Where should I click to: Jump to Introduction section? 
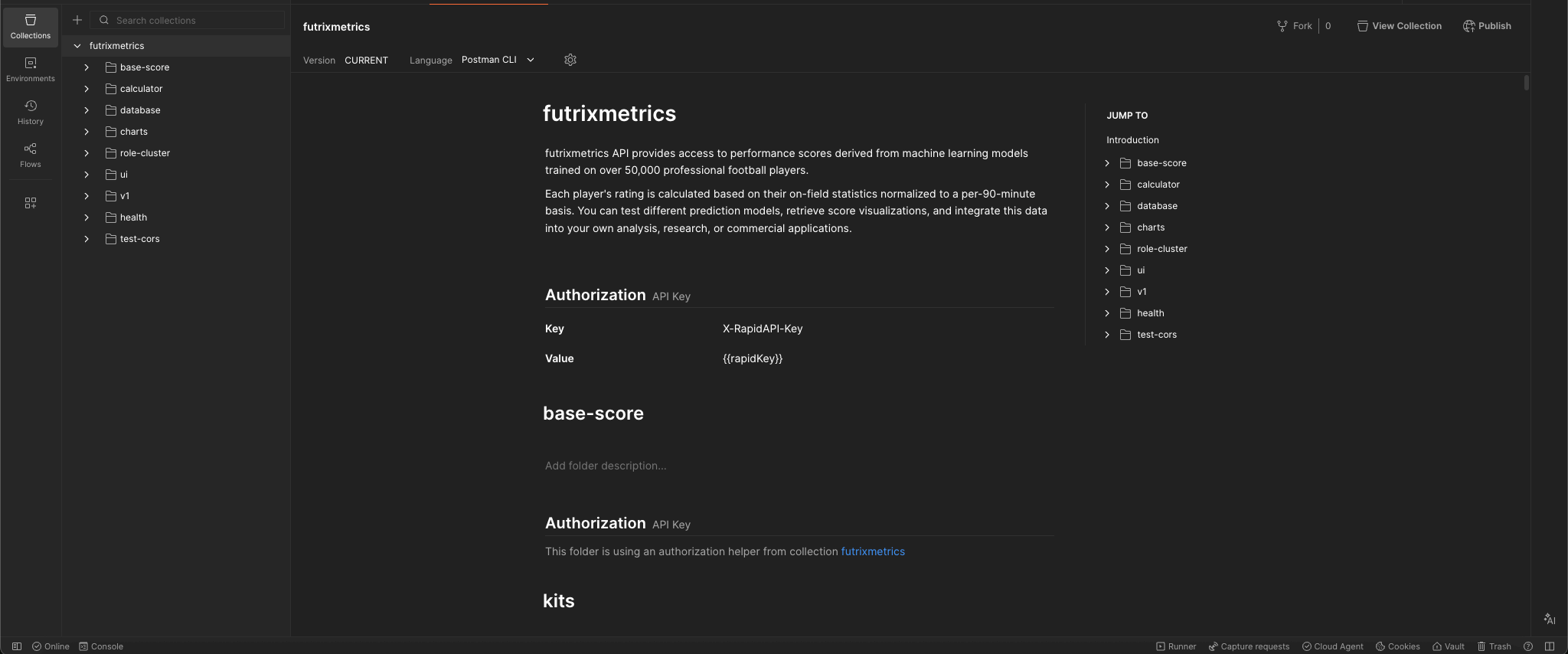(1132, 140)
